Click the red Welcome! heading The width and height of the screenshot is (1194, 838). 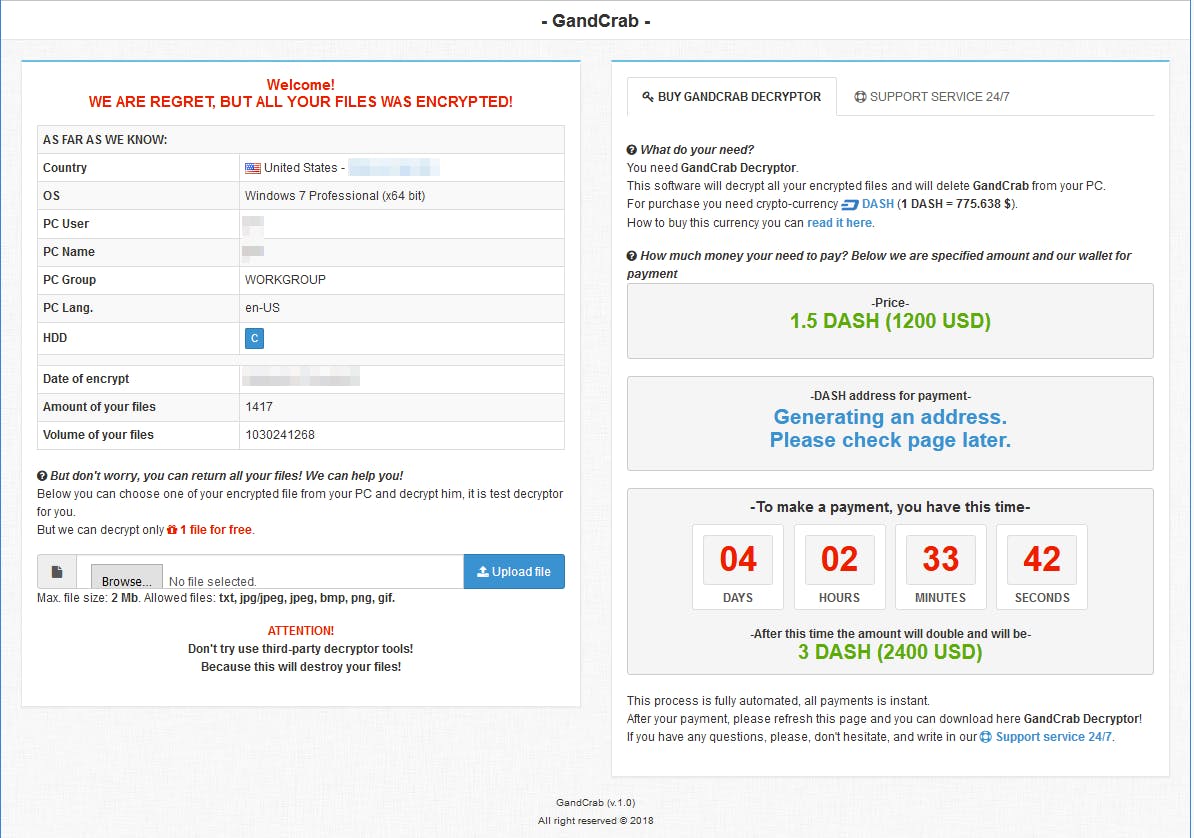click(x=301, y=85)
